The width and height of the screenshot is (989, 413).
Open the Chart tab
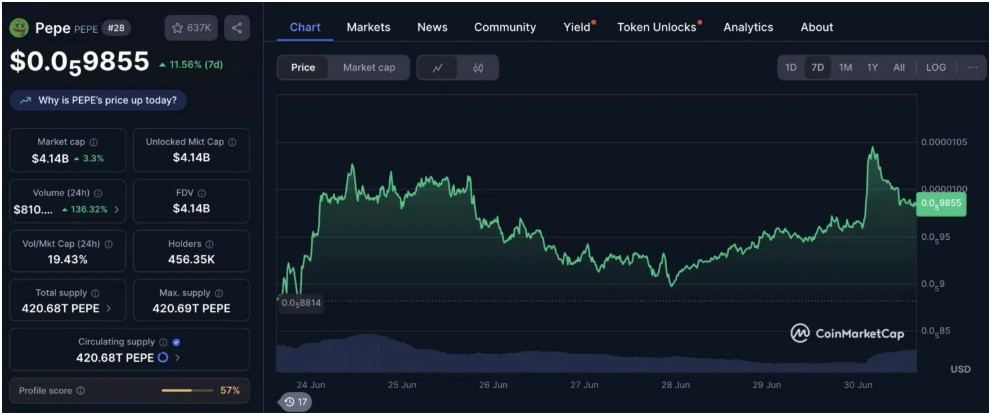tap(305, 27)
